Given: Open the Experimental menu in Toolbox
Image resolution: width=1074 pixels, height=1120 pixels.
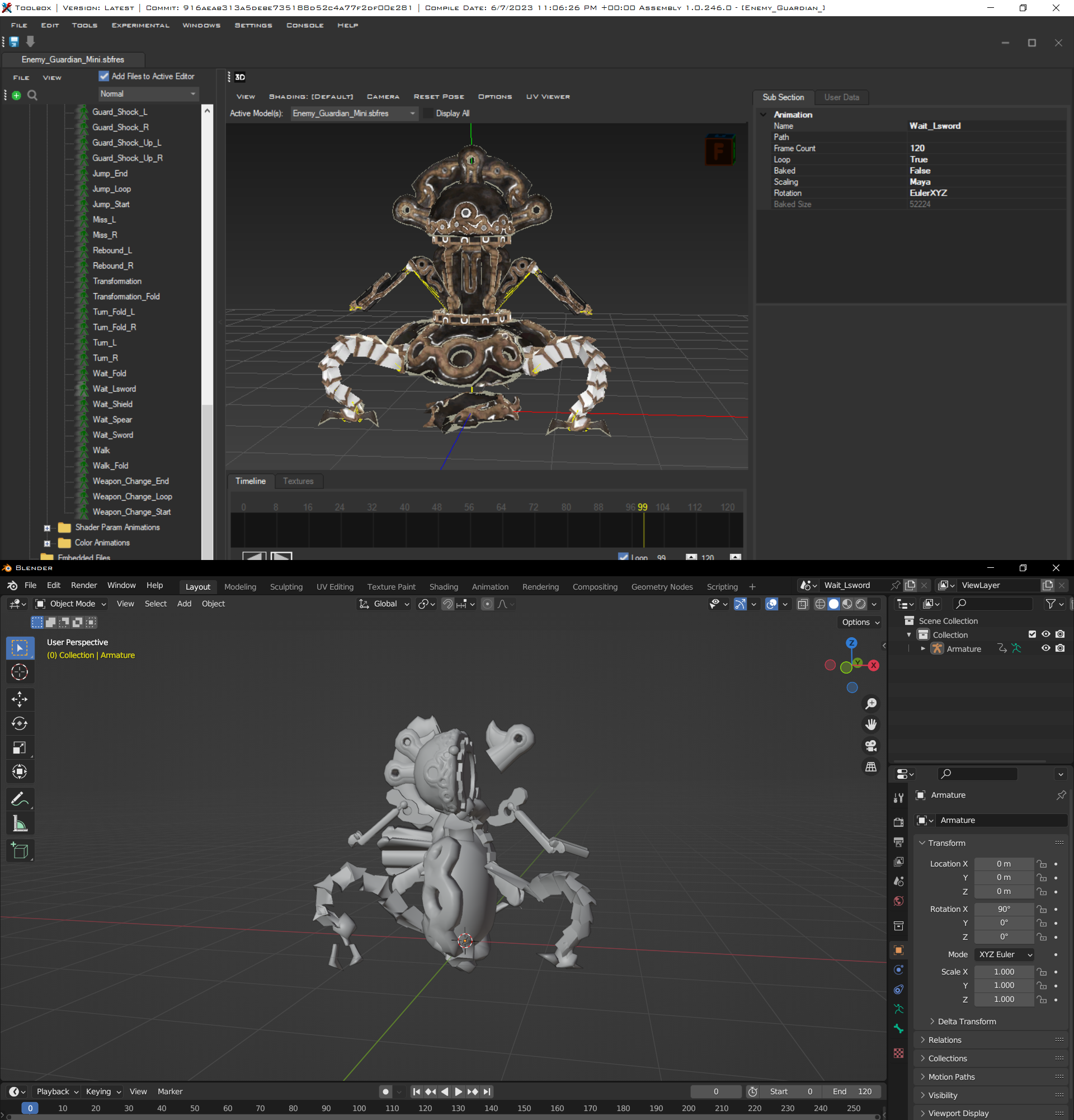Looking at the screenshot, I should (140, 25).
